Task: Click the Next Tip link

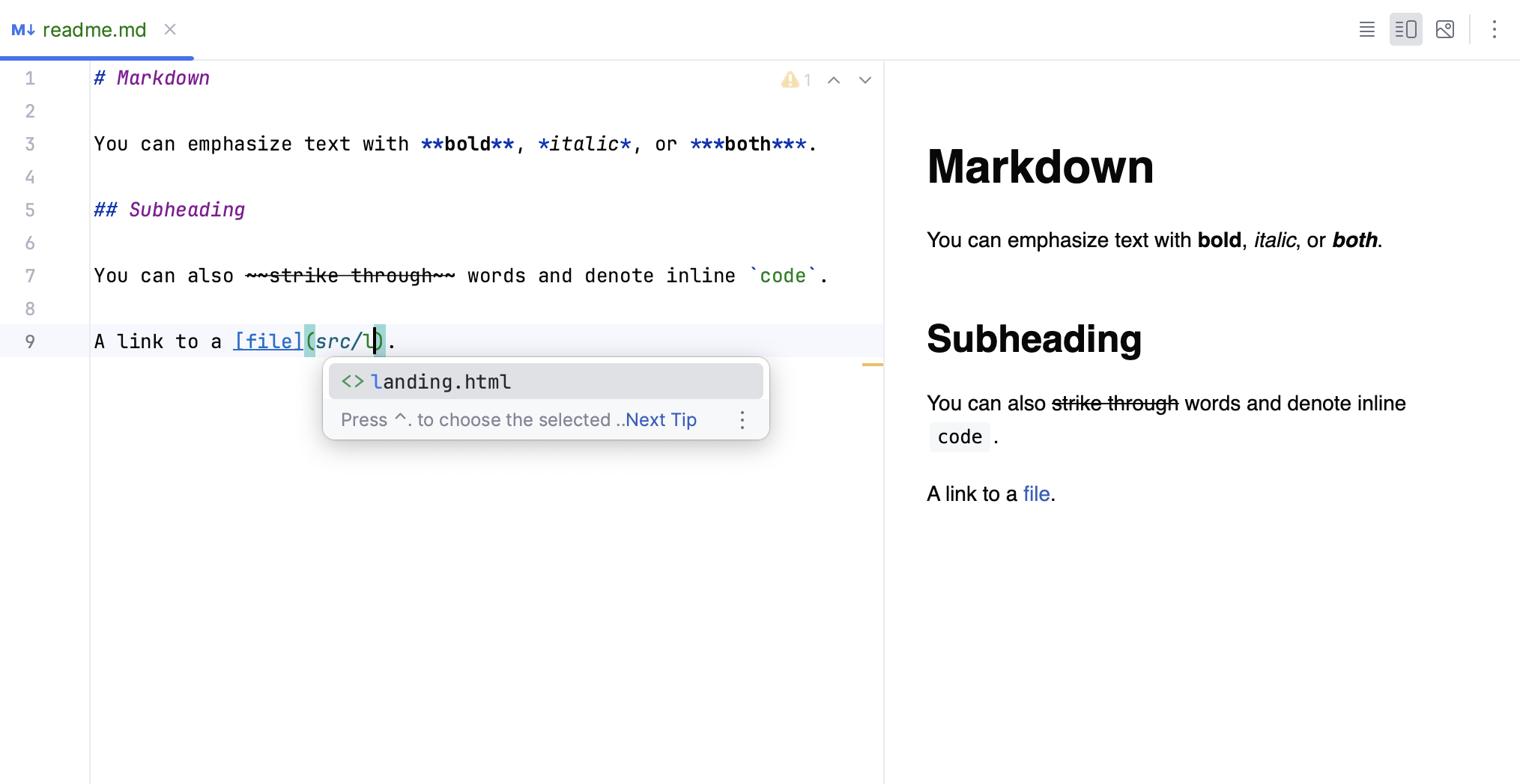Action: coord(661,420)
